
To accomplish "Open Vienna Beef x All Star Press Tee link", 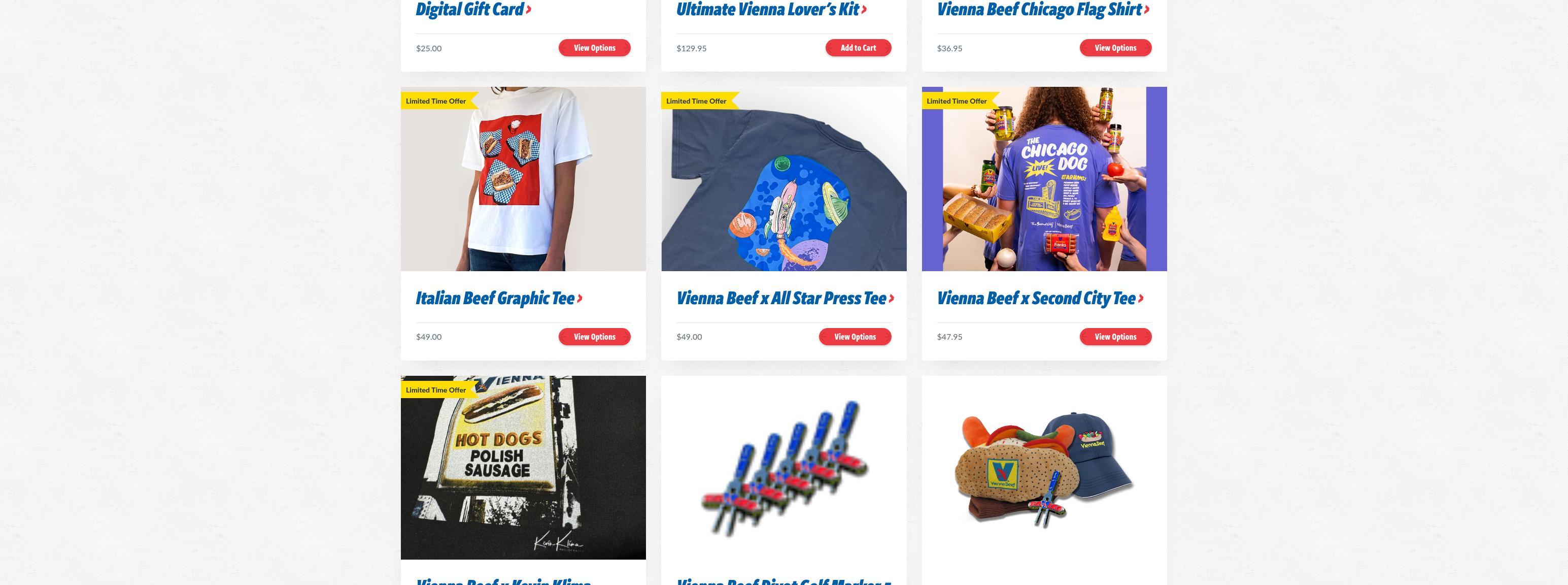I will 781,299.
